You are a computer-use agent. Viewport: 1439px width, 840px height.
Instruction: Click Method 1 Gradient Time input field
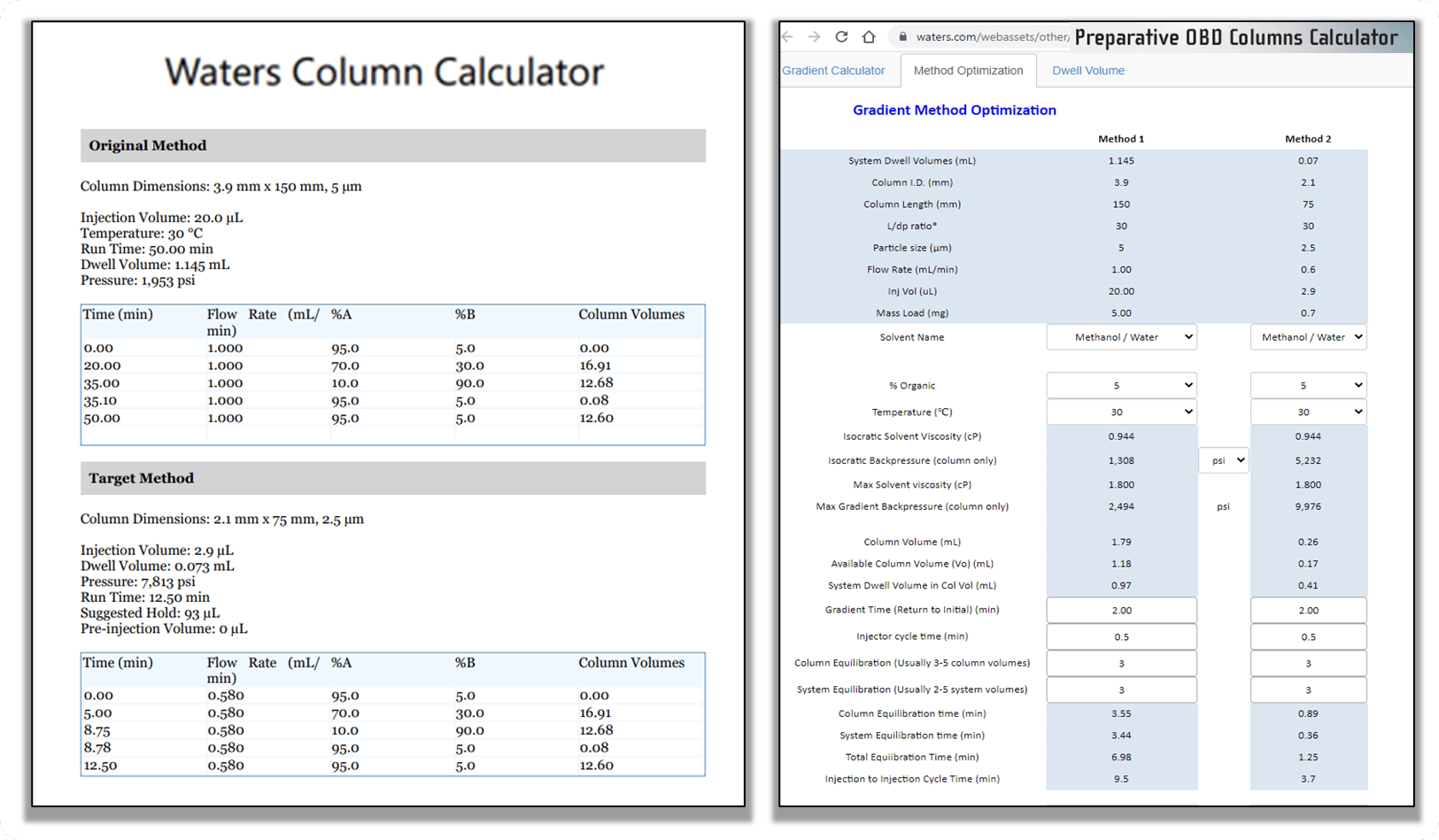1121,611
